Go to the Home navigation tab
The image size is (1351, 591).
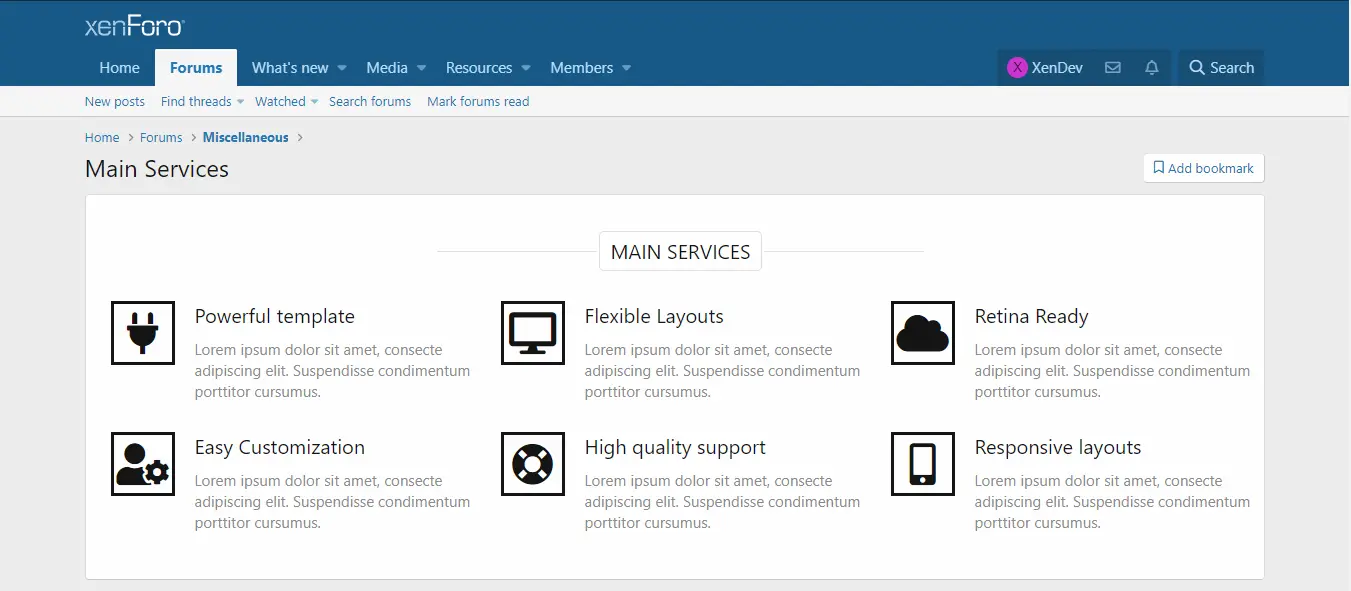120,68
